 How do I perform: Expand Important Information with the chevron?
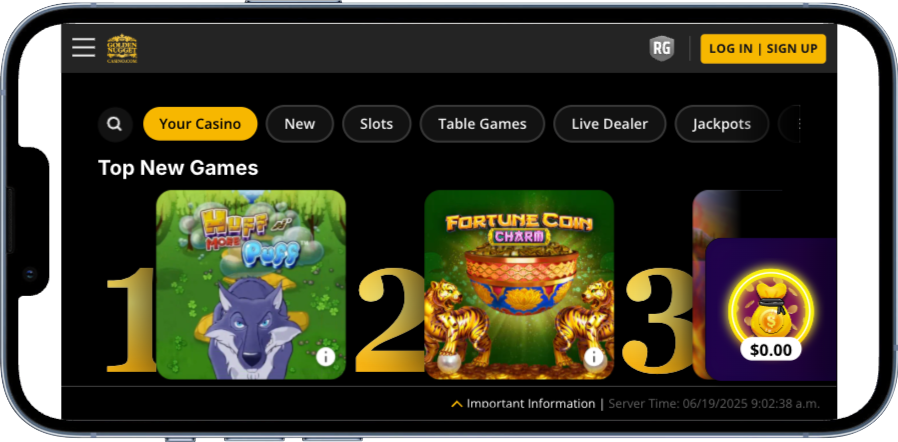point(456,404)
